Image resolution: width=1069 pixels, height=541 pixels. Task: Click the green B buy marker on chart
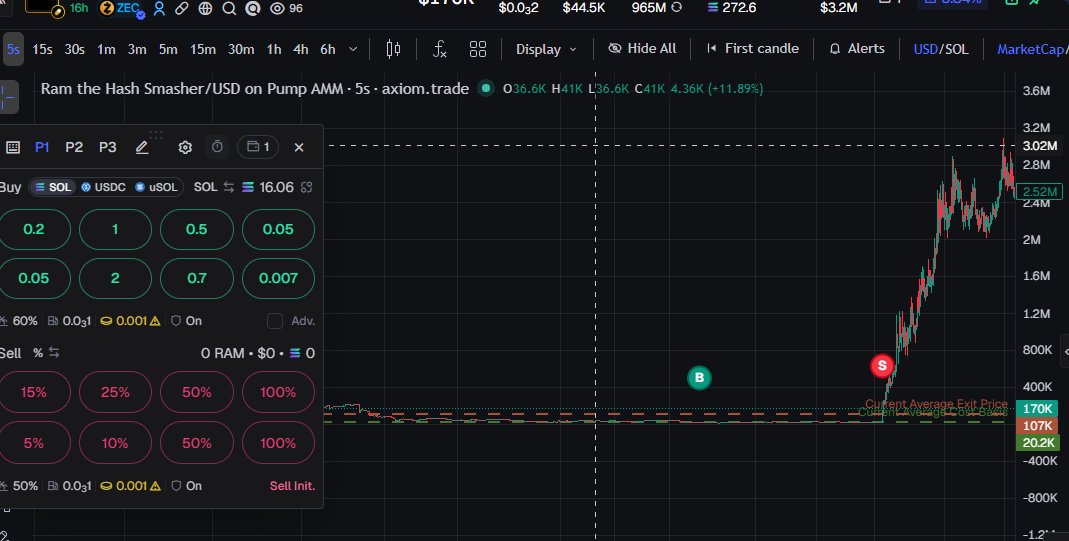(x=699, y=377)
